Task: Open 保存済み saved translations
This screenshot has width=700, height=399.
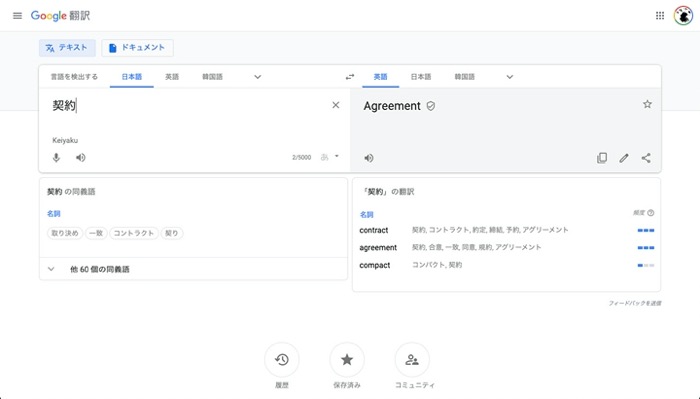Action: pos(347,360)
